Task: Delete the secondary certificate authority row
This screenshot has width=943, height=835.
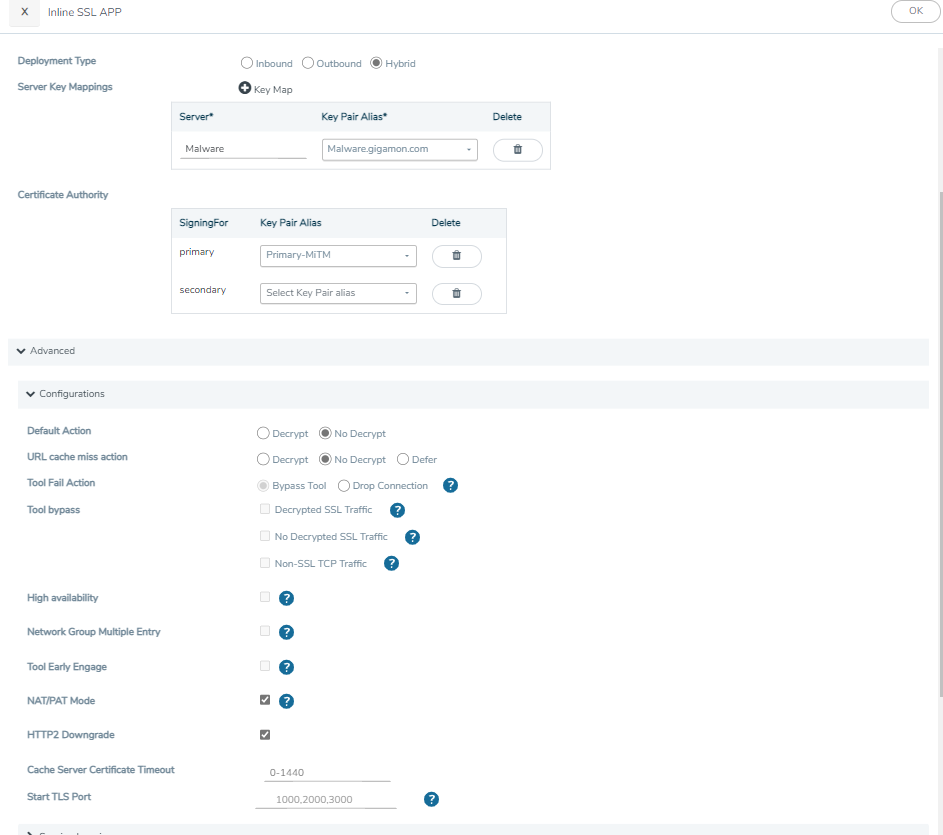Action: pos(456,294)
